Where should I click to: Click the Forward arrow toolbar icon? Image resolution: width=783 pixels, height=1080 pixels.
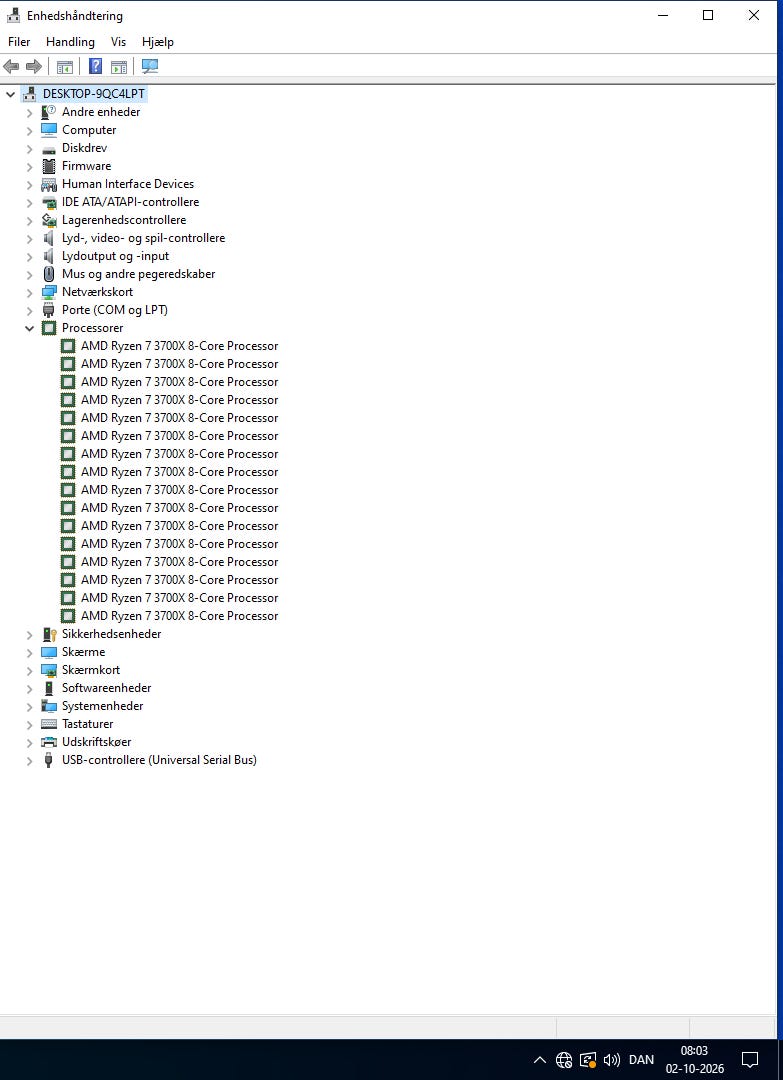click(33, 67)
